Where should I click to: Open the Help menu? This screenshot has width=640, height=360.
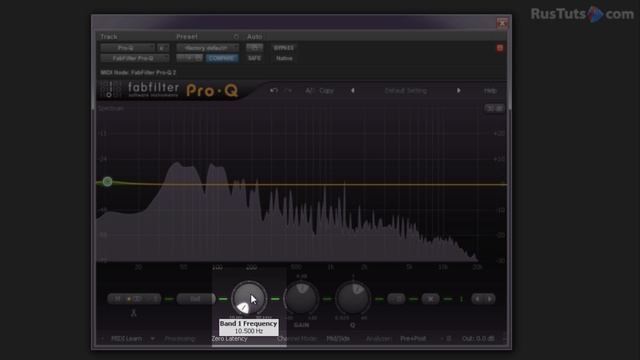(490, 91)
